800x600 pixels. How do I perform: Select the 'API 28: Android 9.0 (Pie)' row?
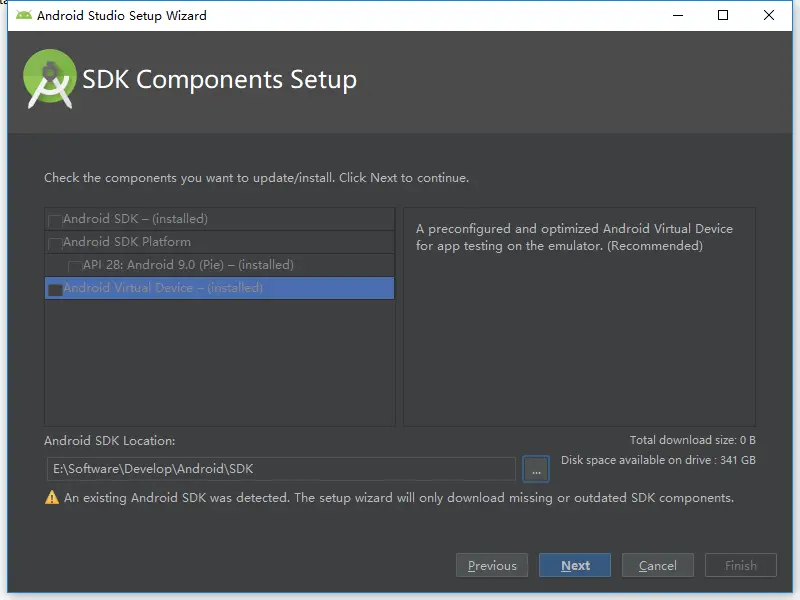point(219,265)
